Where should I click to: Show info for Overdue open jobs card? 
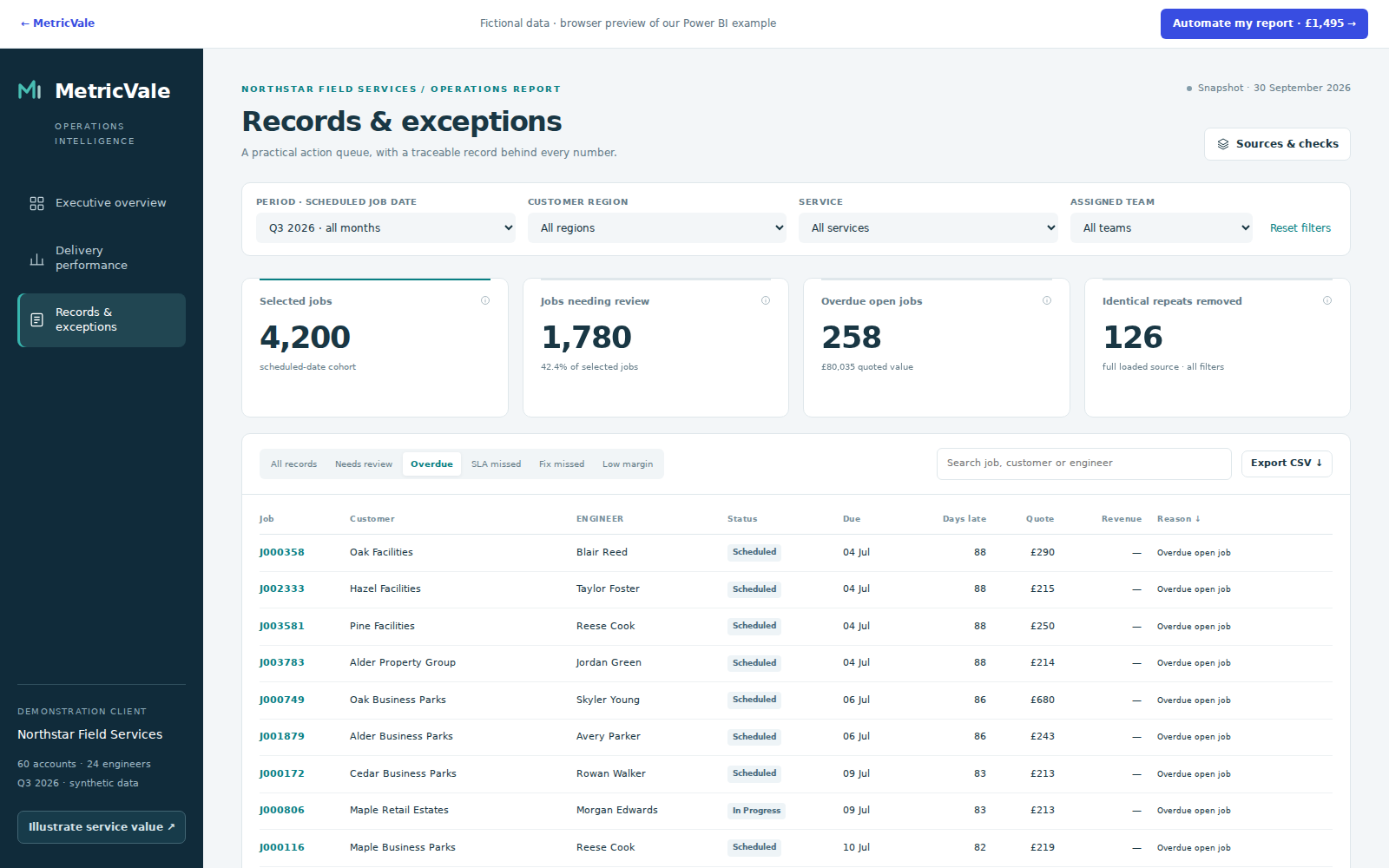coord(1047,300)
